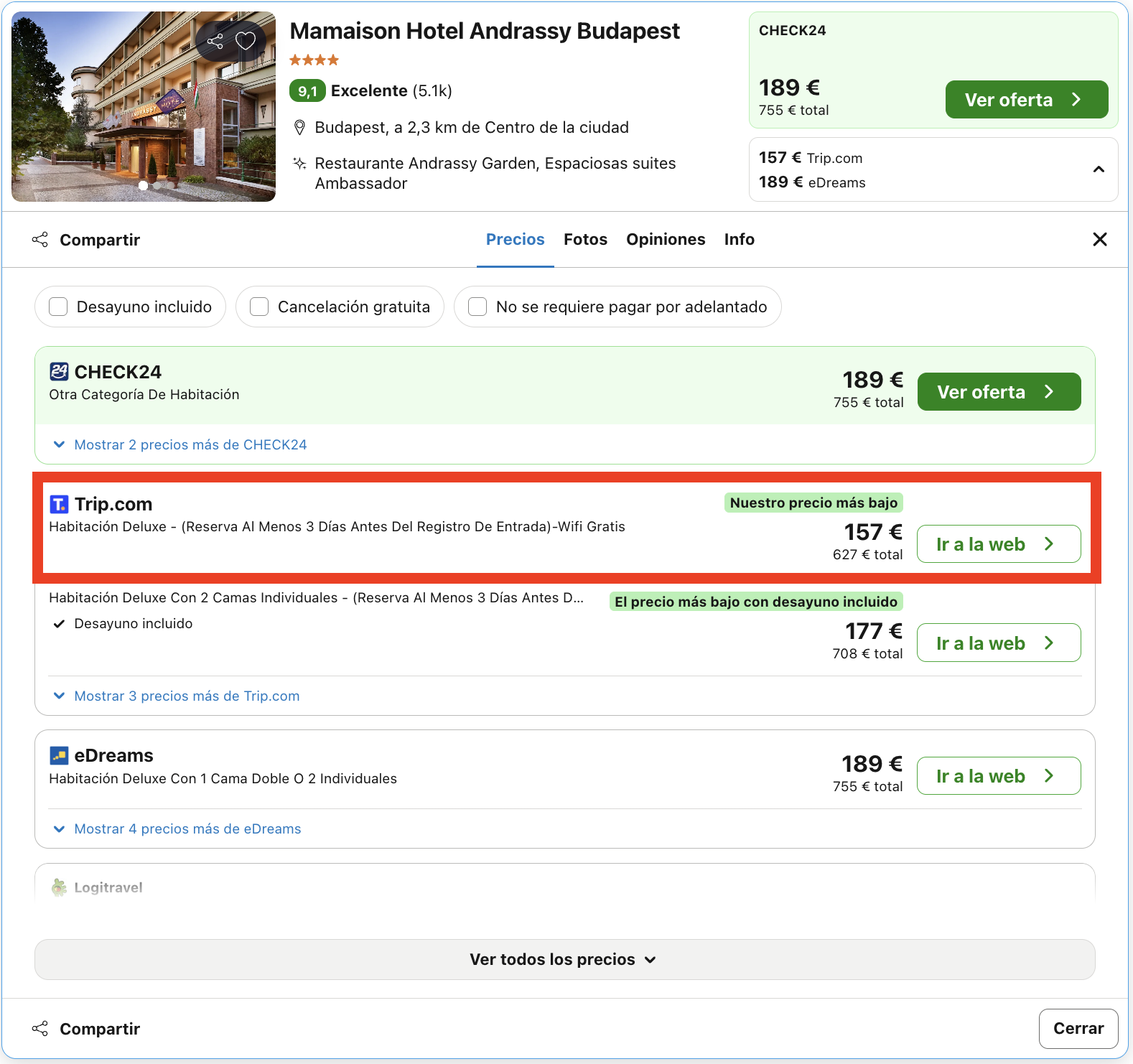Check No se requiere pagar por adelantado
Screen dimensions: 1133x1064
[477, 307]
